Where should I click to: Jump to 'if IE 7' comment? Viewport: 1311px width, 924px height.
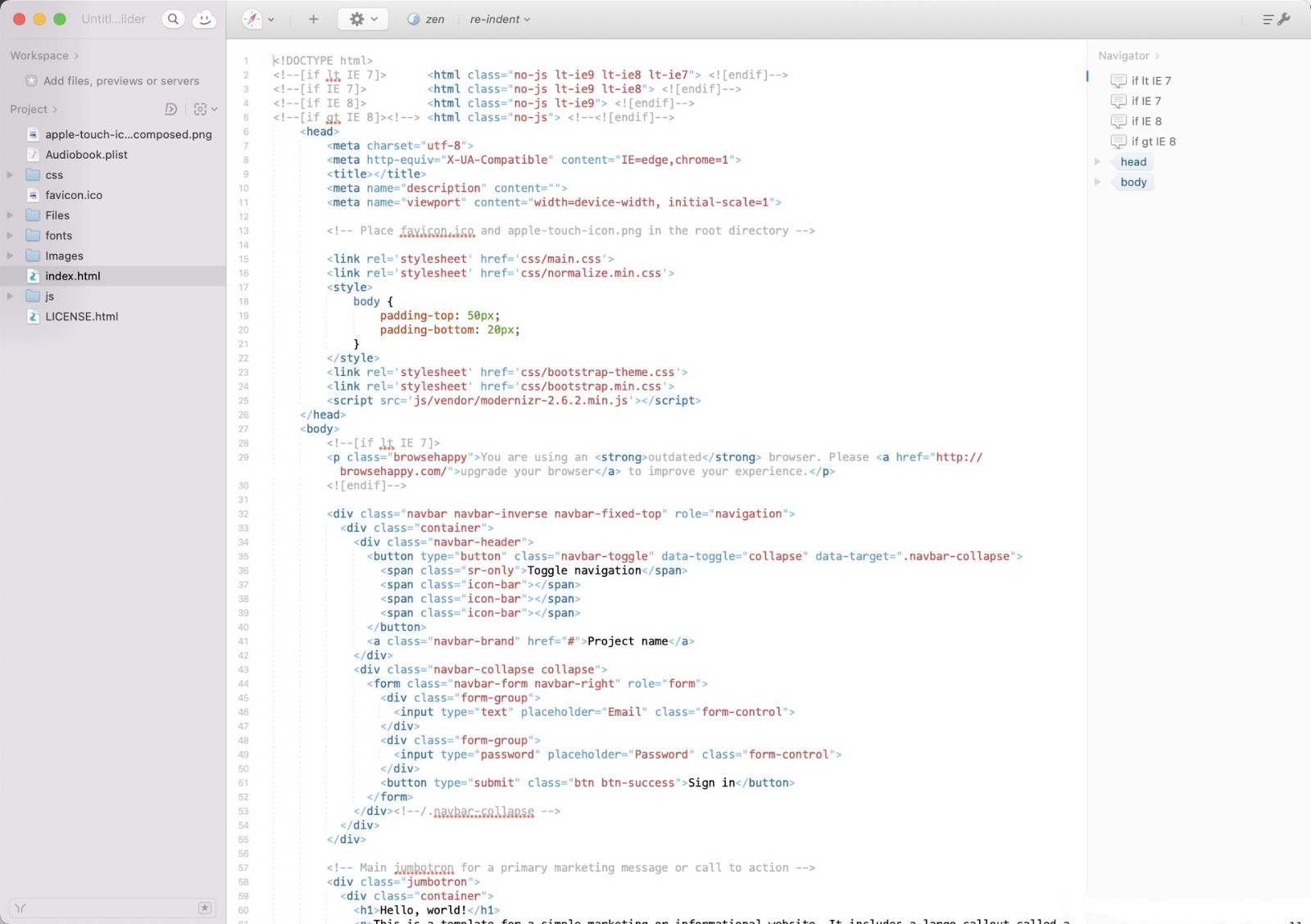pos(1146,101)
